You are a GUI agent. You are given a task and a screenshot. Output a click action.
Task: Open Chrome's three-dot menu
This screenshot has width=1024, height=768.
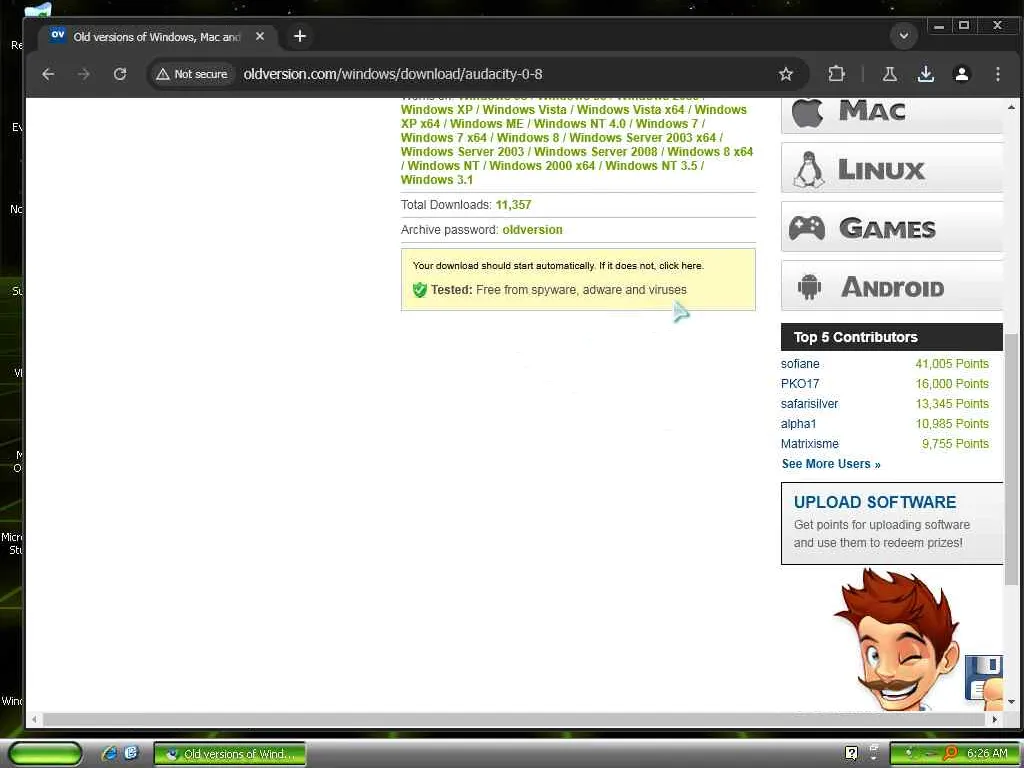coord(997,74)
